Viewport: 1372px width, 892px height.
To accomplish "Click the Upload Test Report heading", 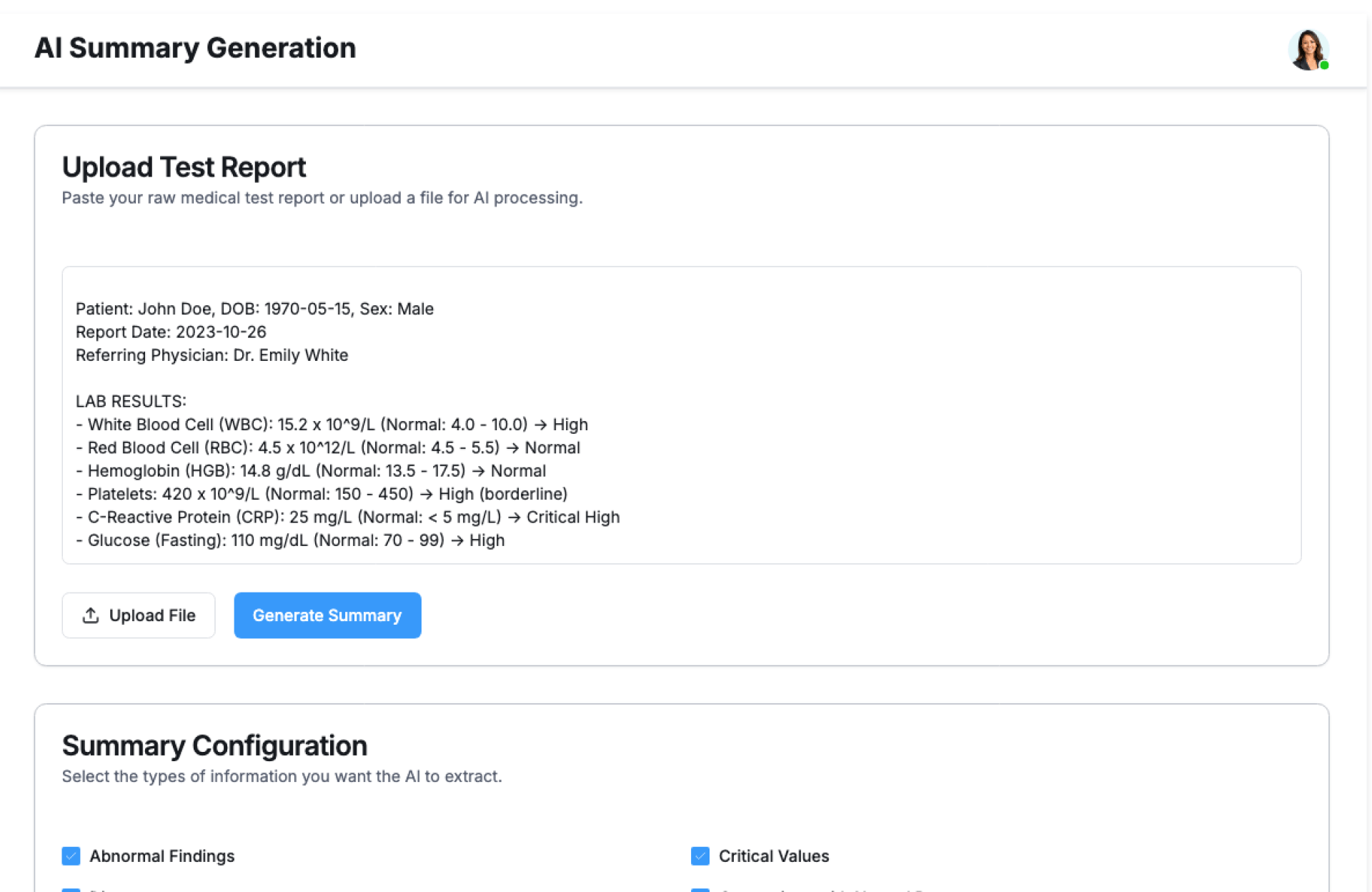I will 184,167.
